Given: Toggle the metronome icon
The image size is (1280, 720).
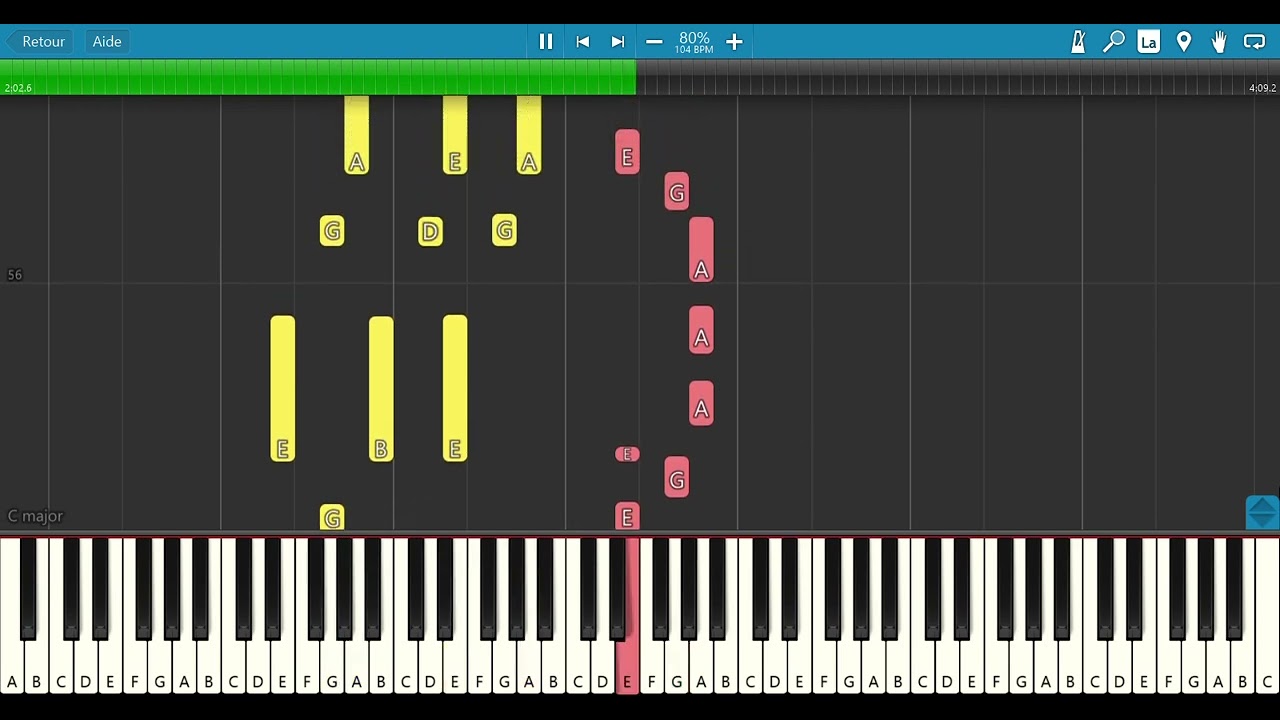Looking at the screenshot, I should [x=1078, y=42].
